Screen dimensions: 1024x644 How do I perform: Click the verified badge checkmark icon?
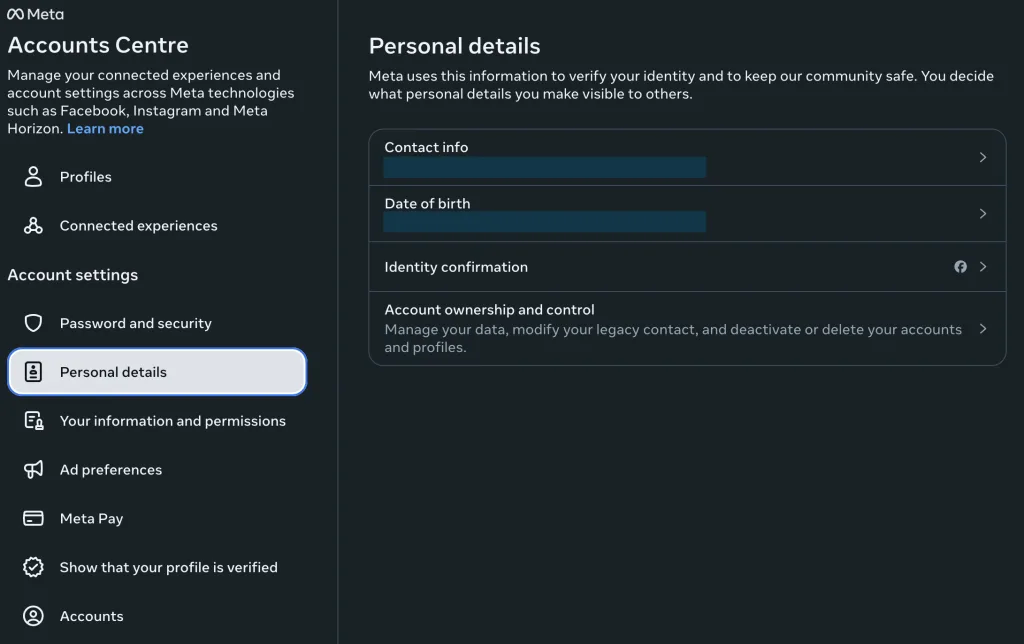[34, 567]
